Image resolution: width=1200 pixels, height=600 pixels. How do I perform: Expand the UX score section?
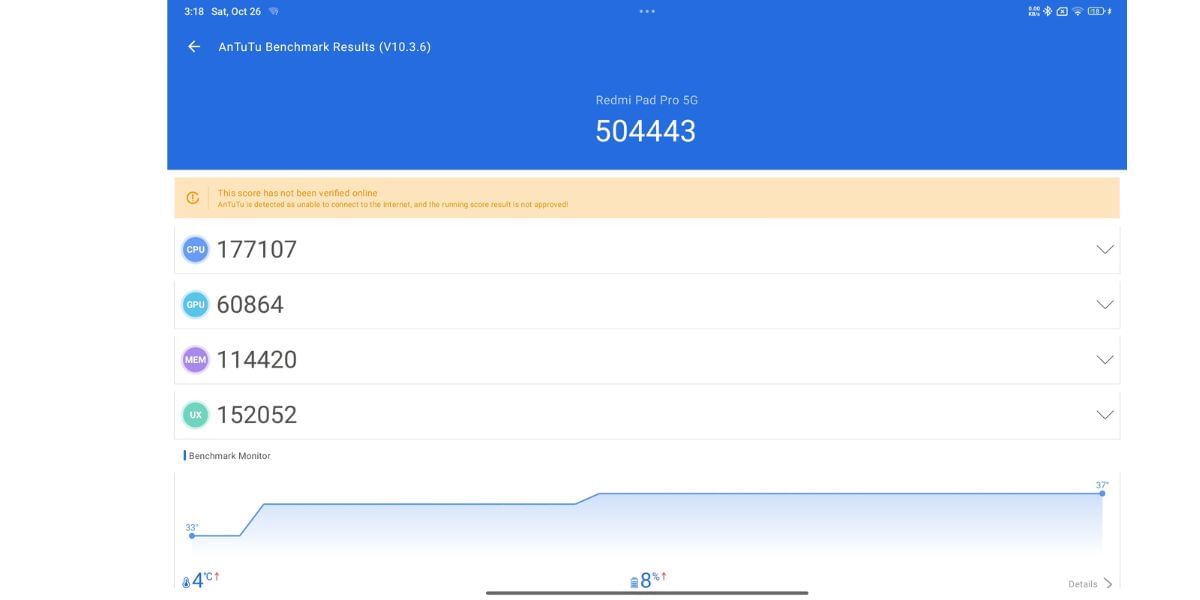point(1104,415)
